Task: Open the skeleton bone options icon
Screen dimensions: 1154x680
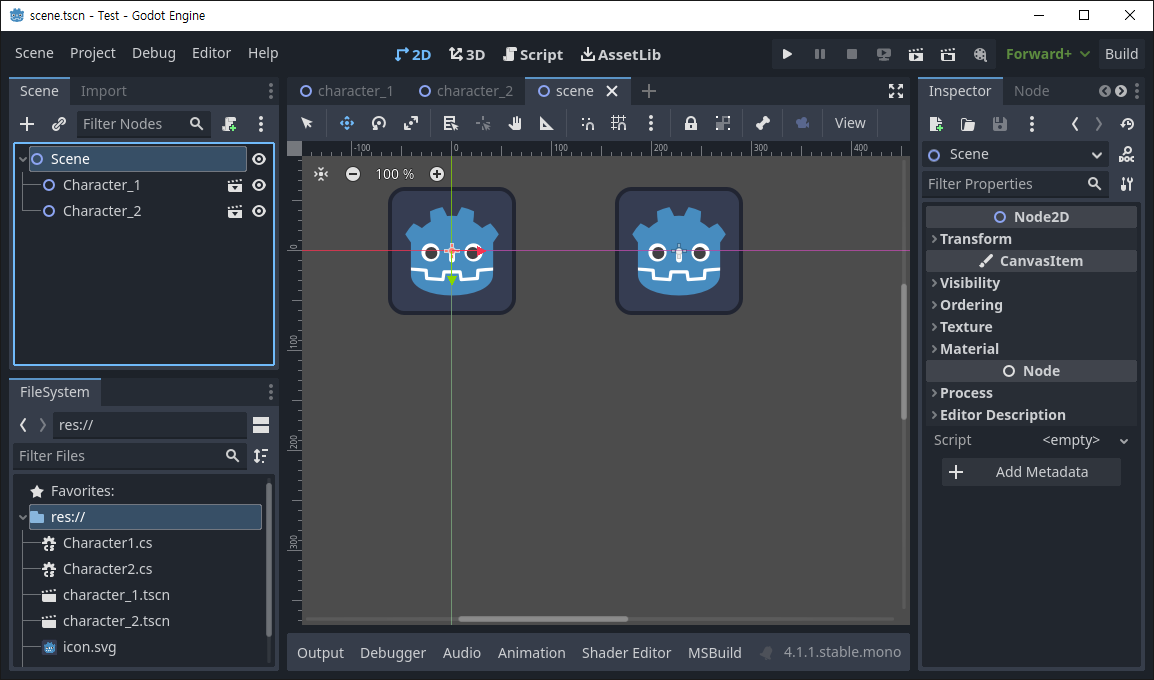Action: pyautogui.click(x=762, y=123)
